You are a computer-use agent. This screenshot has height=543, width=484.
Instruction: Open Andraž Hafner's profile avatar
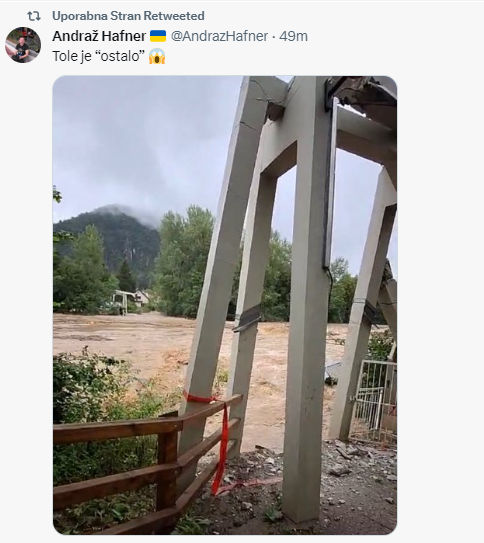[x=23, y=45]
